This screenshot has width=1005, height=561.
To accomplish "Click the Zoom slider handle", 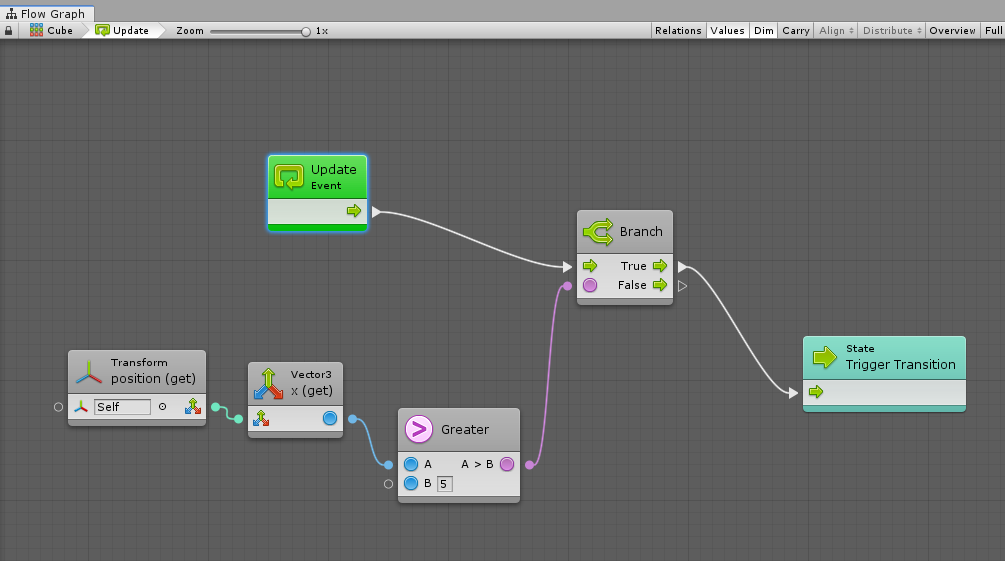I will tap(306, 31).
